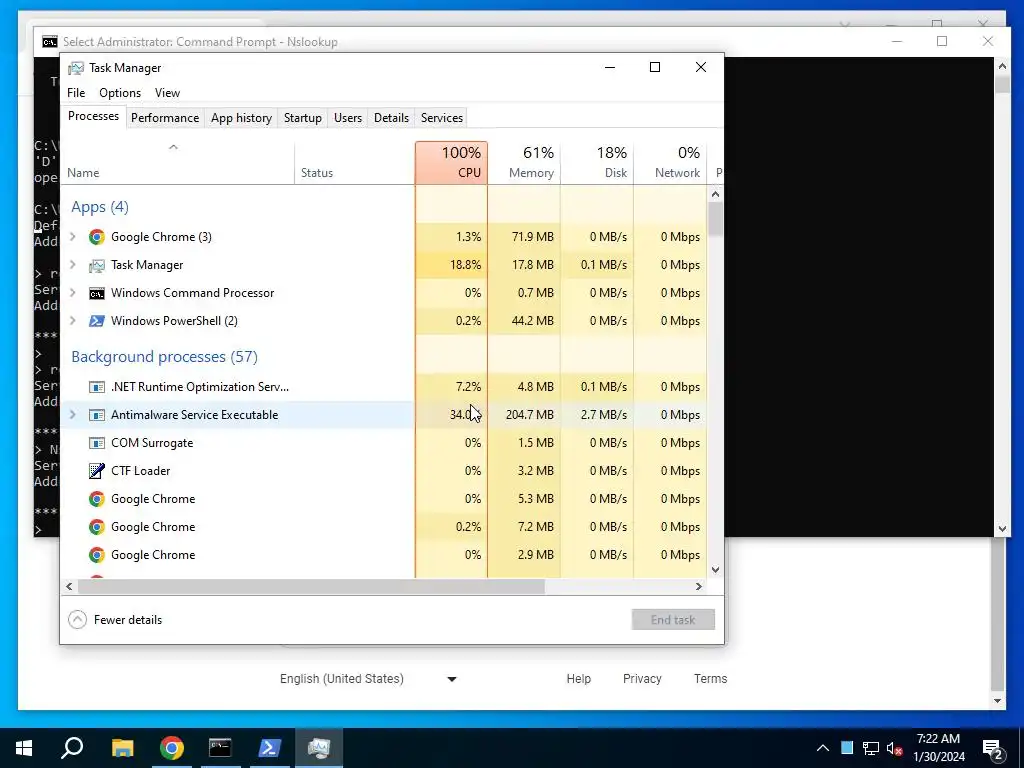Click the horizontal scrollbar thumb in Task Manager
This screenshot has height=768, width=1024.
[311, 586]
